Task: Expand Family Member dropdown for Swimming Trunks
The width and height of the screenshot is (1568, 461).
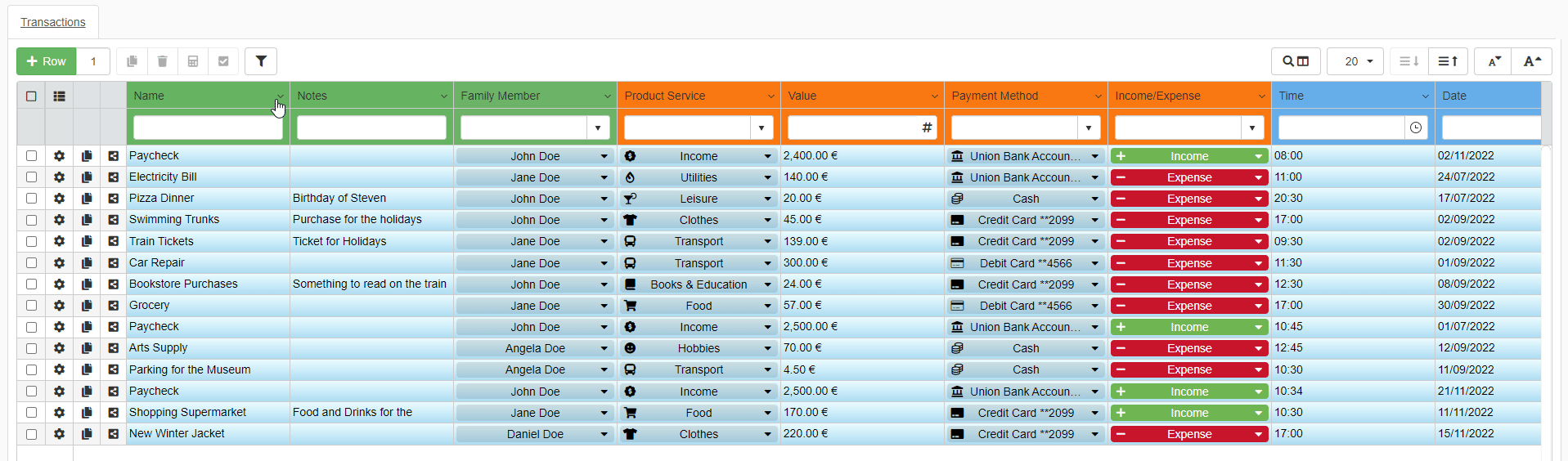Action: click(x=604, y=221)
